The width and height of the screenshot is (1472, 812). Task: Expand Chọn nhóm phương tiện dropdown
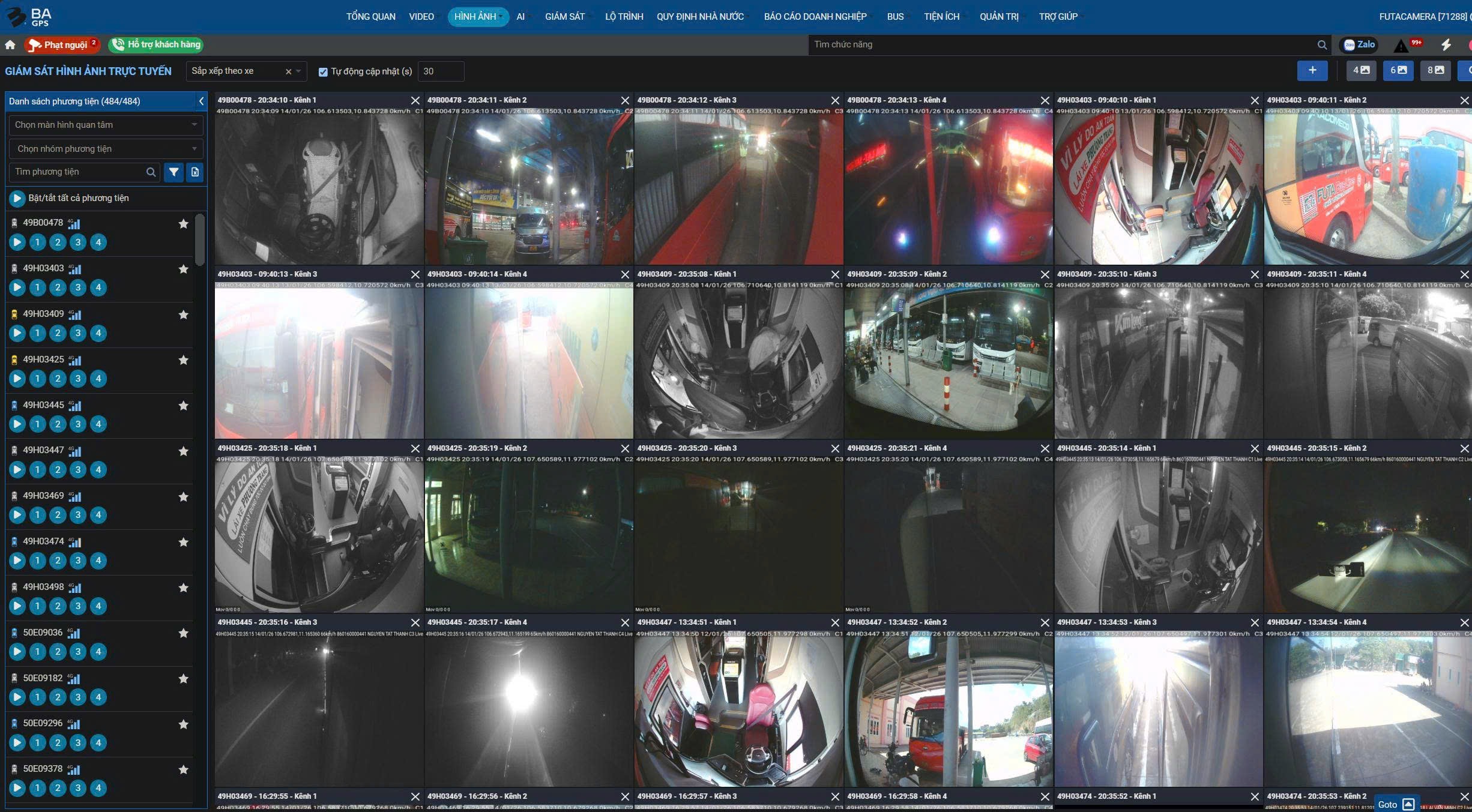106,149
